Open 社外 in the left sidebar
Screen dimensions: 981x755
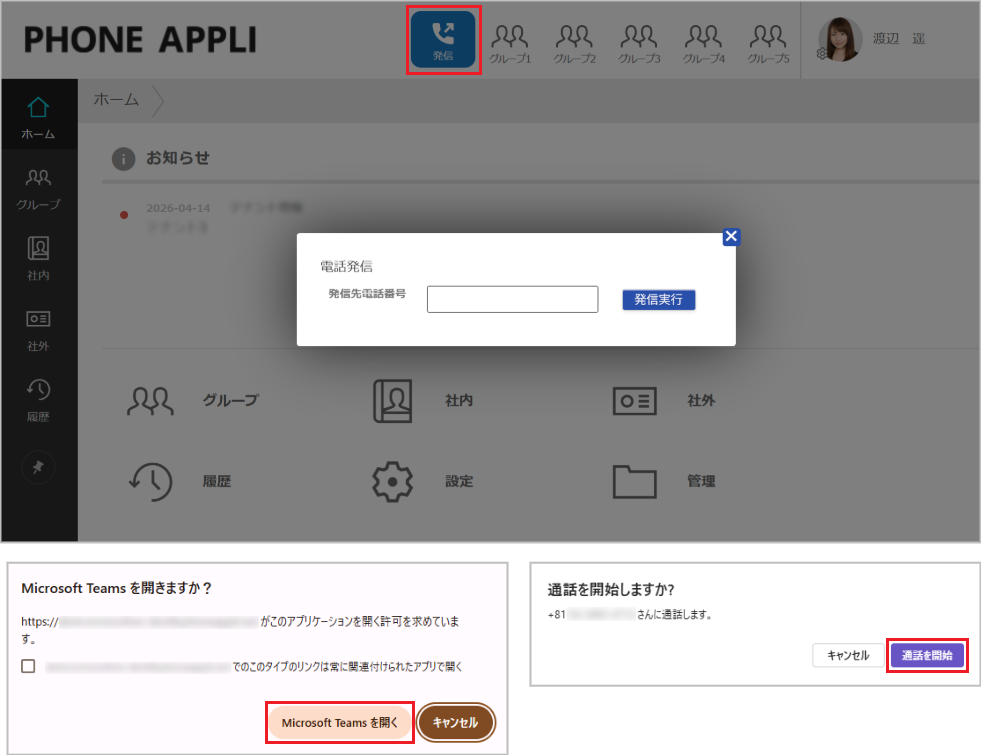(x=38, y=330)
